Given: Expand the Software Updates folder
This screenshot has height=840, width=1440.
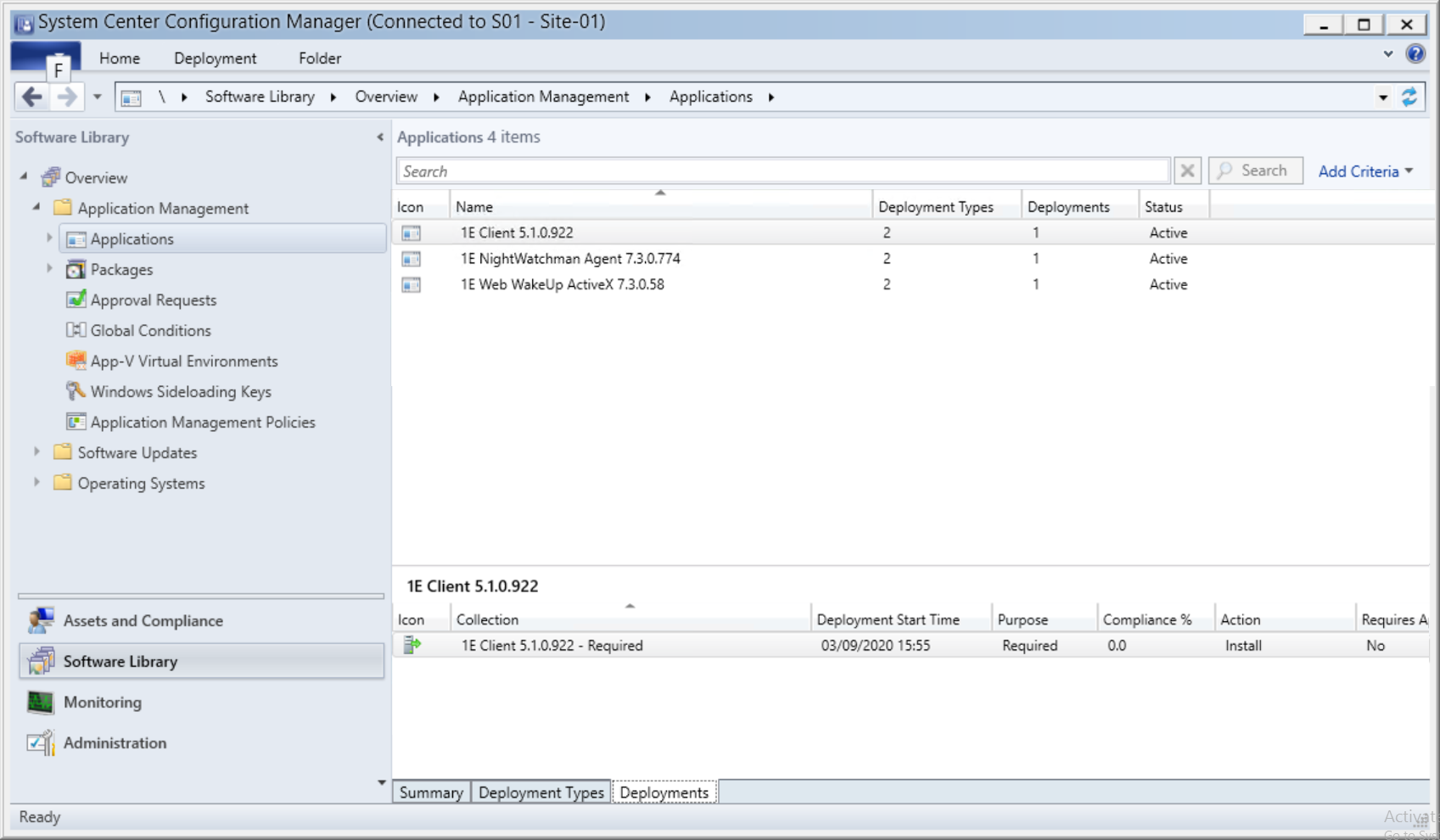Looking at the screenshot, I should click(x=36, y=452).
